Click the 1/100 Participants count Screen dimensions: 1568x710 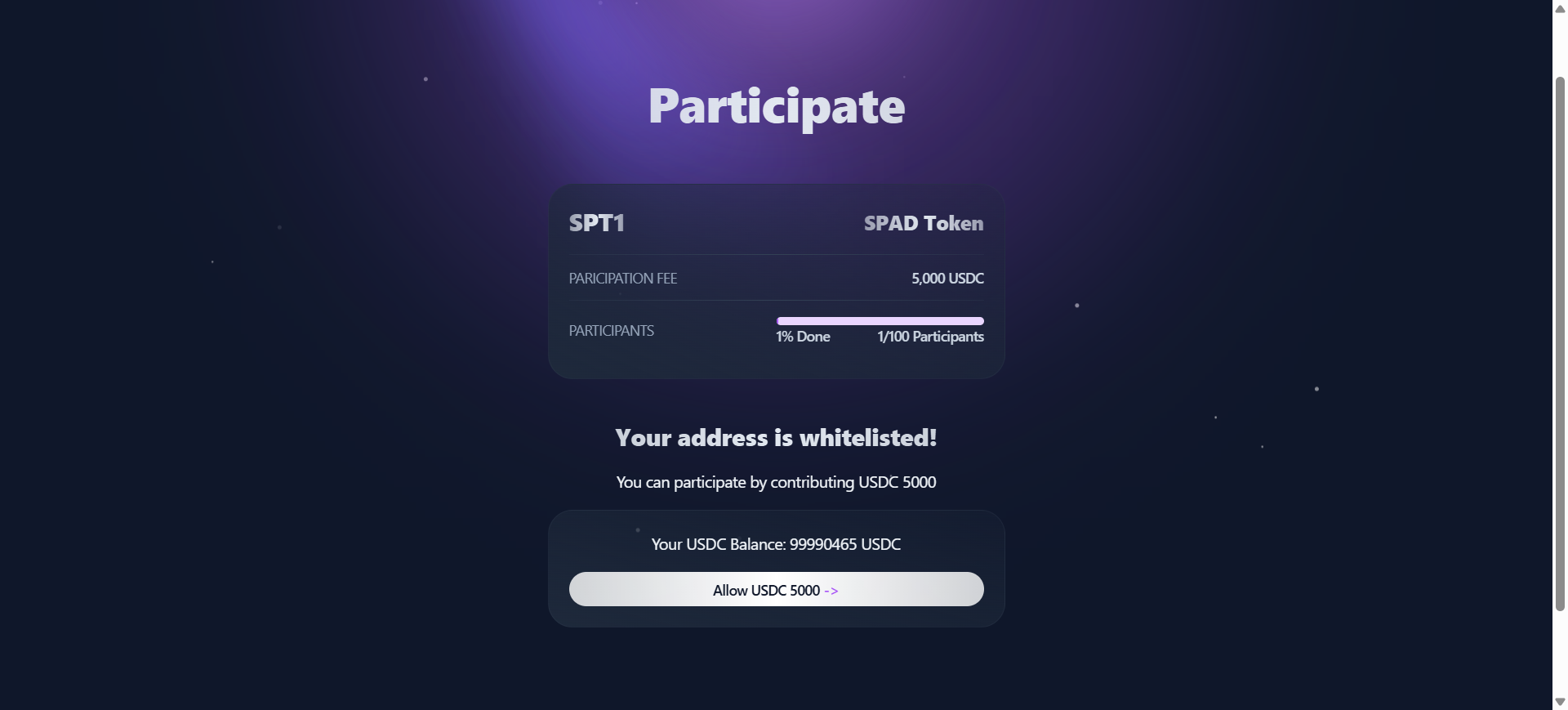coord(930,337)
